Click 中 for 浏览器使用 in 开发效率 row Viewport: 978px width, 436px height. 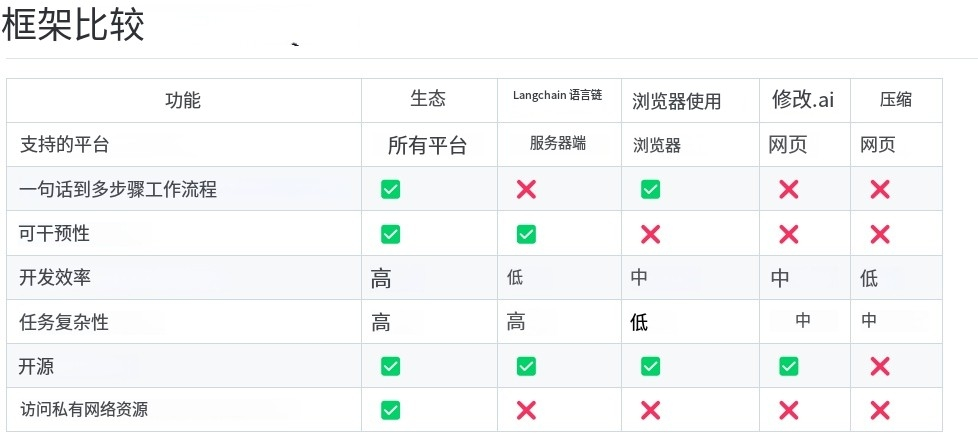tap(639, 277)
